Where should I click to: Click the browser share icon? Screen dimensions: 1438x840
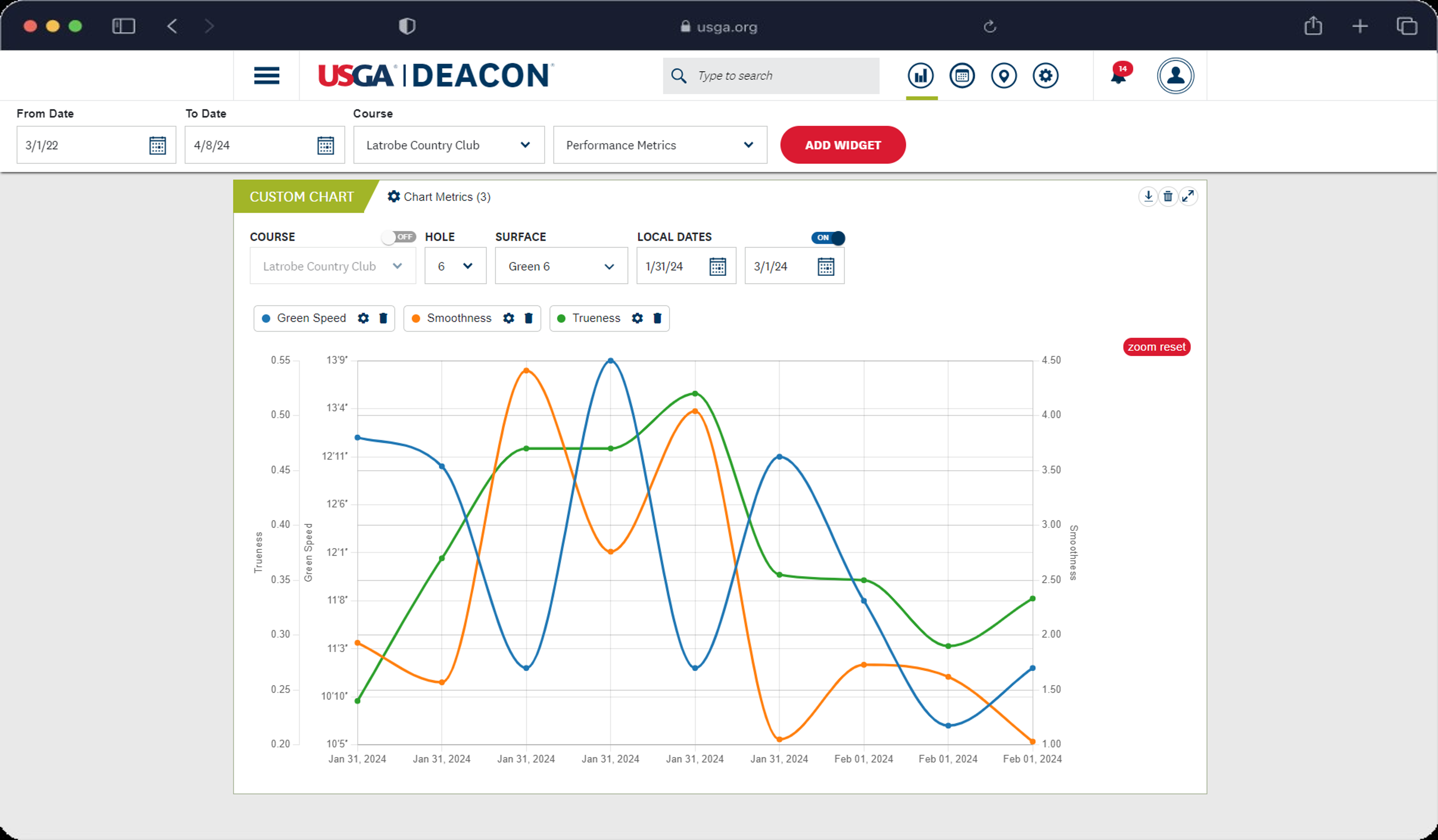(x=1313, y=26)
